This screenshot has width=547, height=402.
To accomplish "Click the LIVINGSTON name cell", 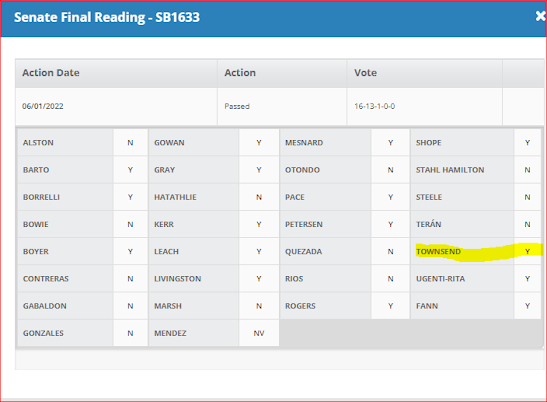I will [194, 278].
